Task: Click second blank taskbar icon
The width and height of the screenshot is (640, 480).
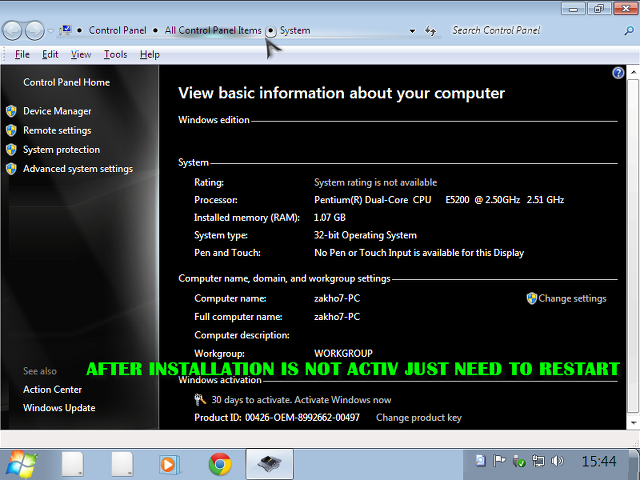Action: point(122,464)
